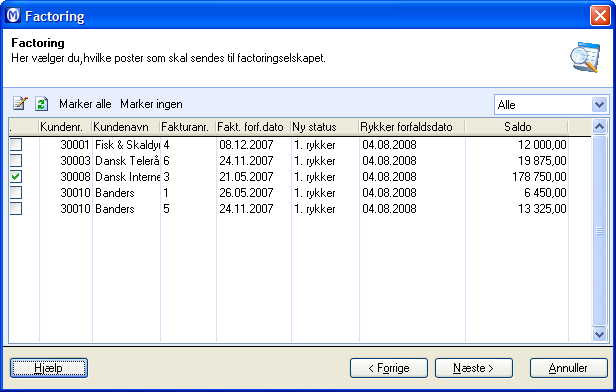616x392 pixels.
Task: Sort by Fakturanr. column header
Action: (x=188, y=127)
